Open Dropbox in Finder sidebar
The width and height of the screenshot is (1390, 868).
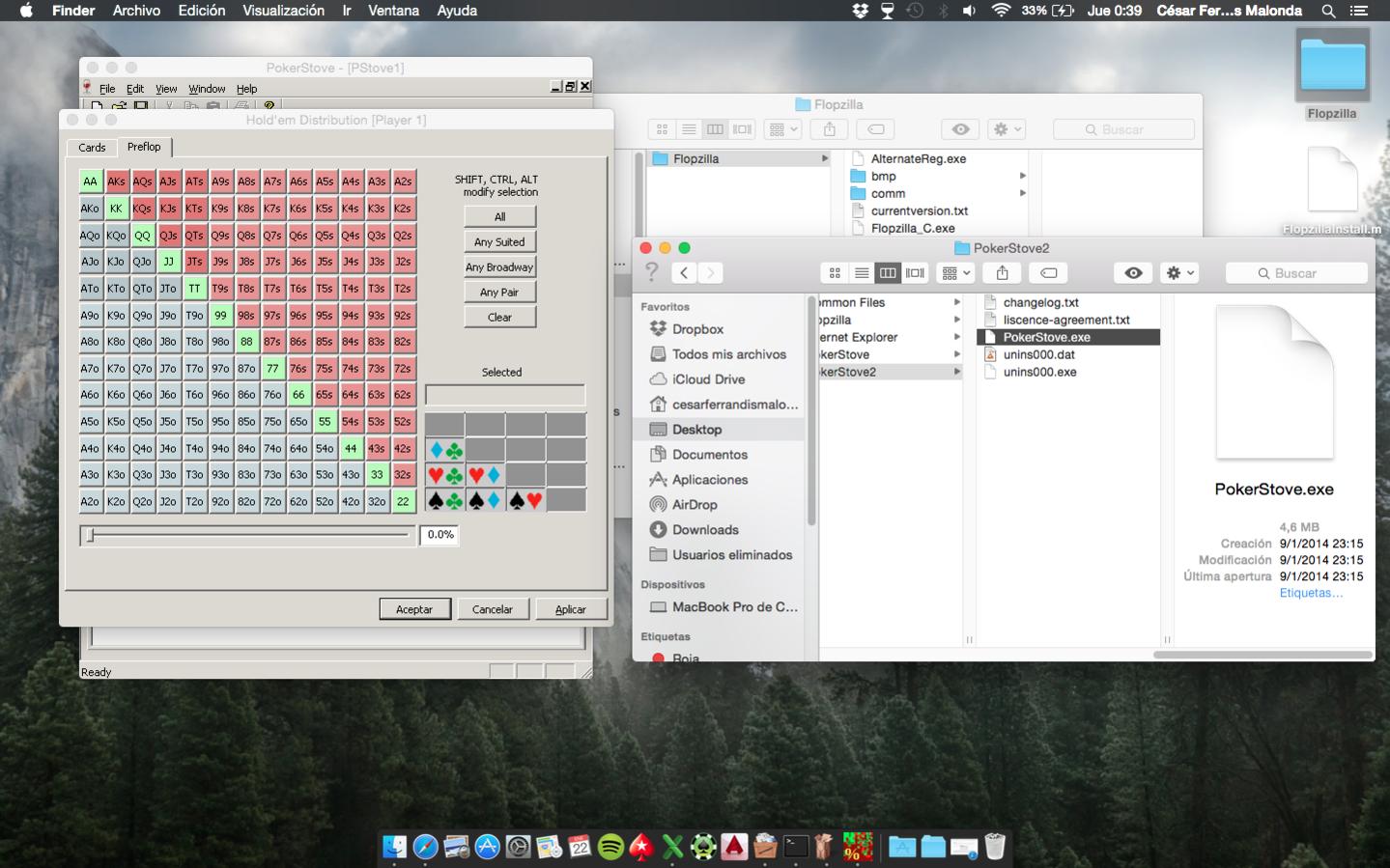697,329
